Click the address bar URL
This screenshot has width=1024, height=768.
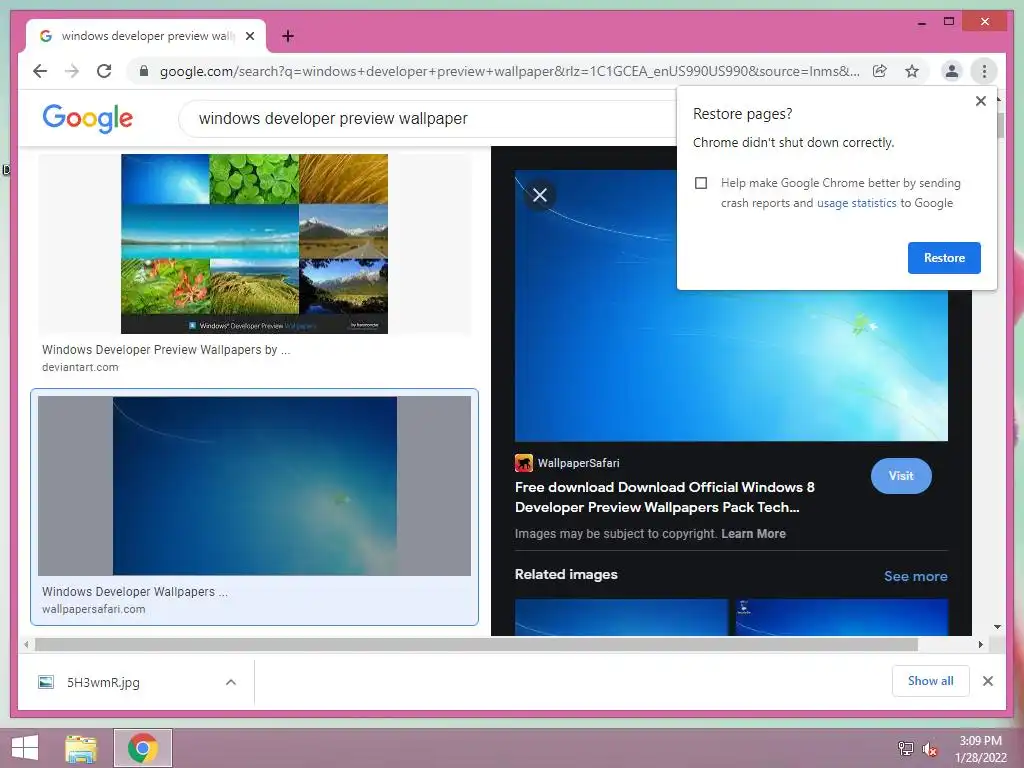point(509,71)
